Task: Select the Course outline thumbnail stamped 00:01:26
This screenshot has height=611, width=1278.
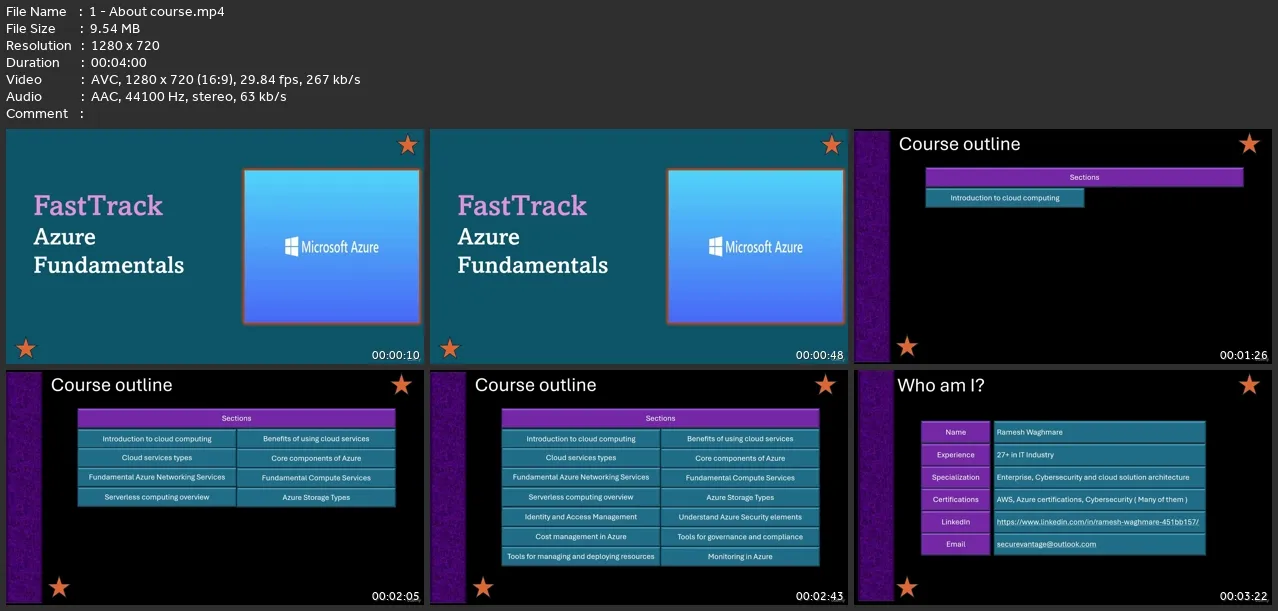Action: (x=1063, y=246)
